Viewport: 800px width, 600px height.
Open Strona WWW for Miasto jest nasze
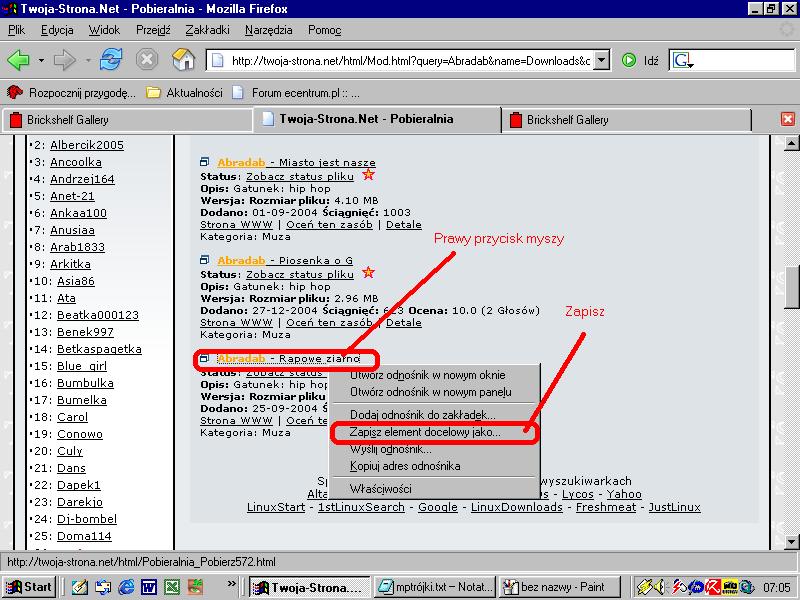(x=236, y=225)
